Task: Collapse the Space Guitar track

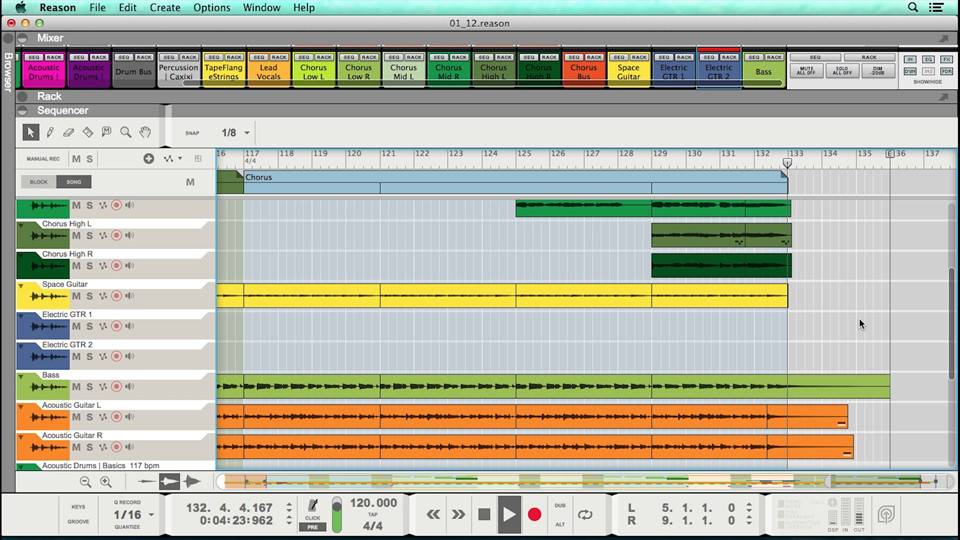Action: pyautogui.click(x=21, y=285)
